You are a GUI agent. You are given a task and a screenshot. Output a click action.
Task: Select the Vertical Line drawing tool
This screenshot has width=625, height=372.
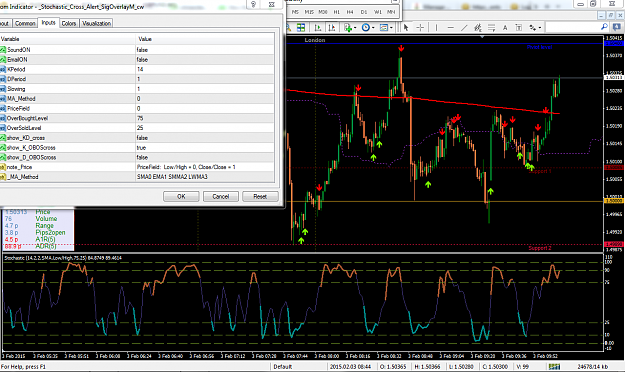(436, 28)
